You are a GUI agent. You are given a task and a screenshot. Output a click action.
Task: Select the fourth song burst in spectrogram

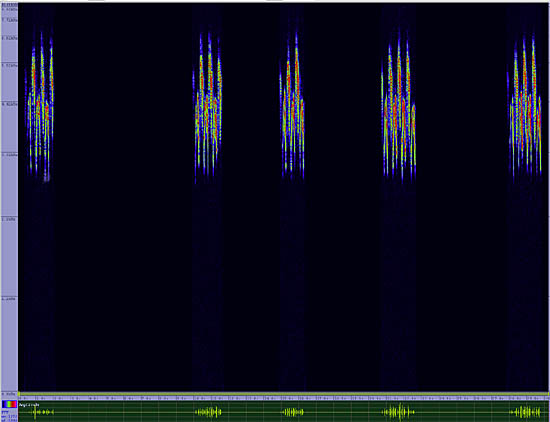point(399,106)
